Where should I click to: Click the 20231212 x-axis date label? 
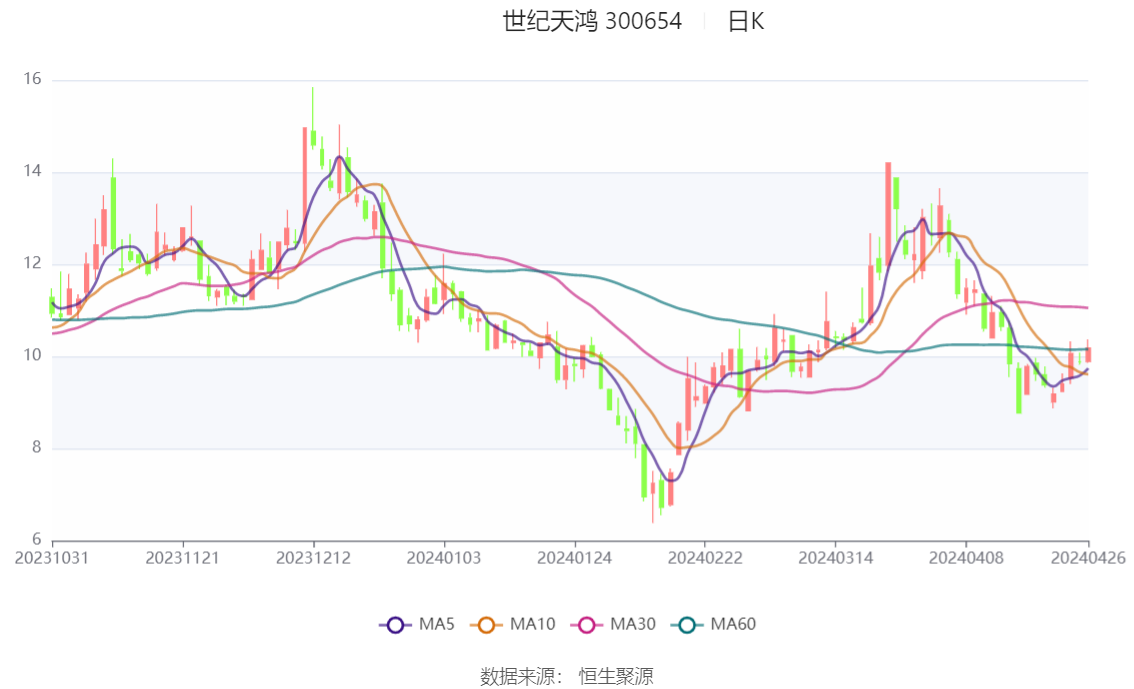click(x=313, y=558)
